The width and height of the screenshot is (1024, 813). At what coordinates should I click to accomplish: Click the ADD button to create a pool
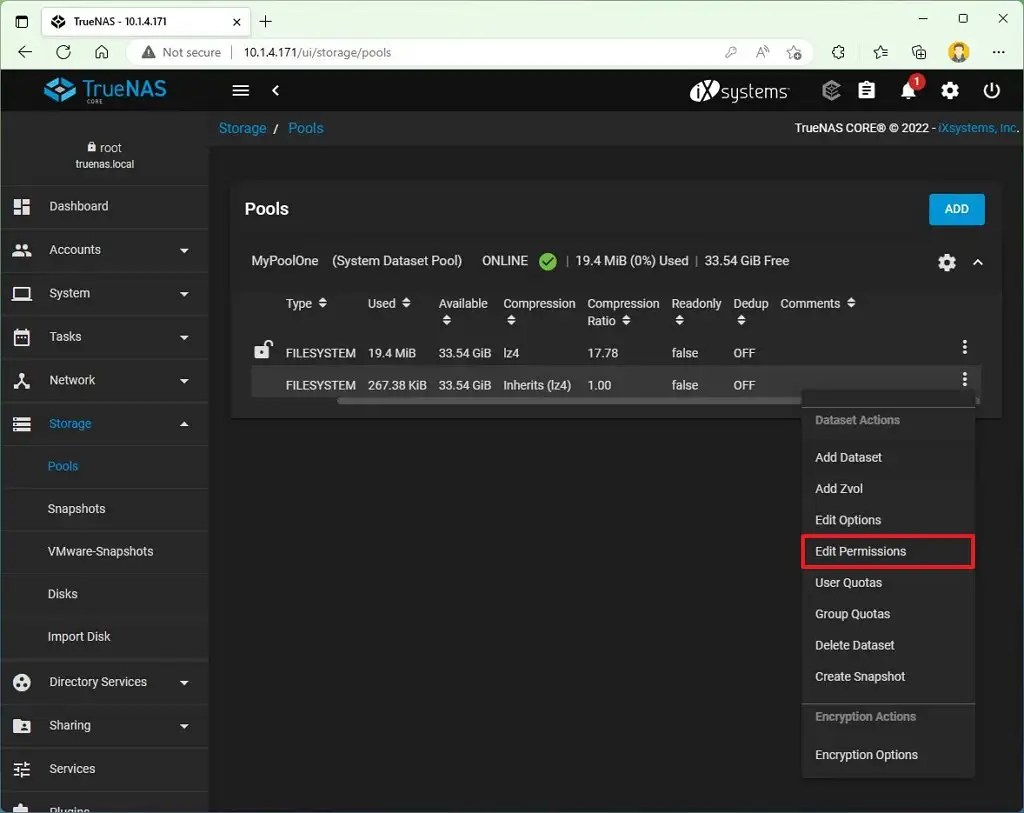(956, 209)
